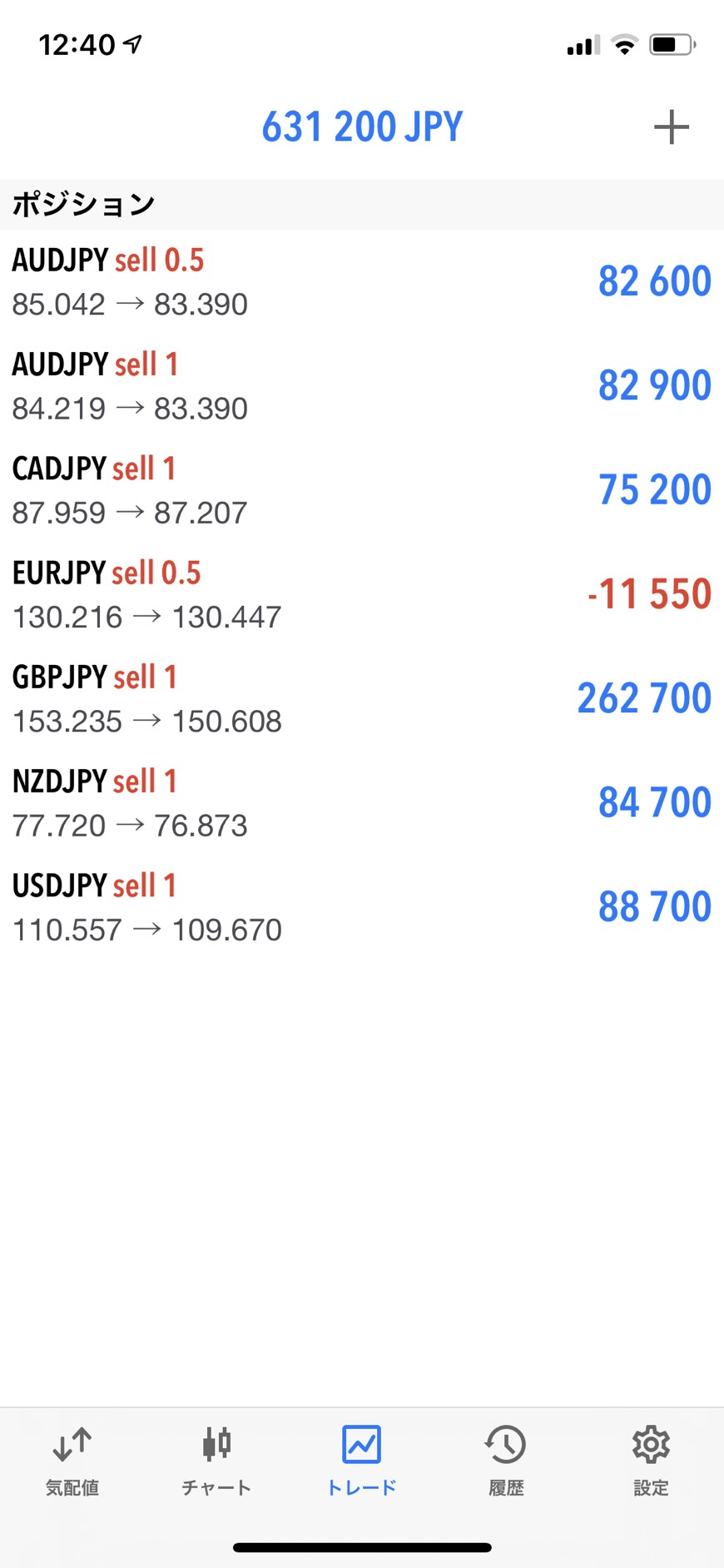Open the settings (設定) gear icon
The height and width of the screenshot is (1568, 724).
(651, 1445)
